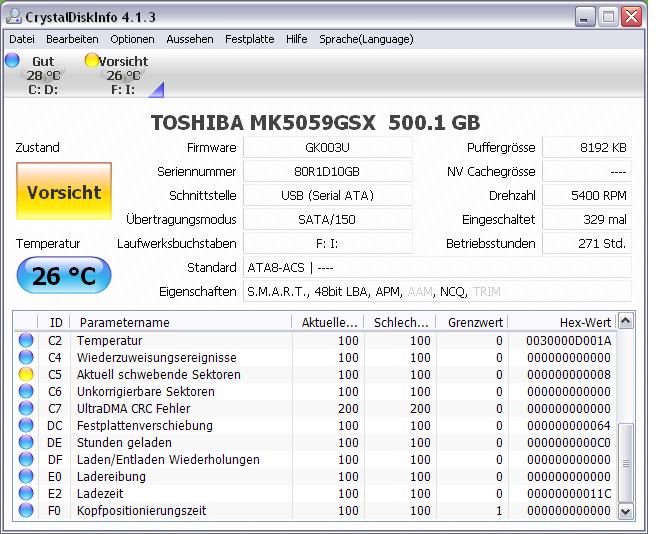
Task: Click blue status orb for C2 Temperatur
Action: pos(26,340)
